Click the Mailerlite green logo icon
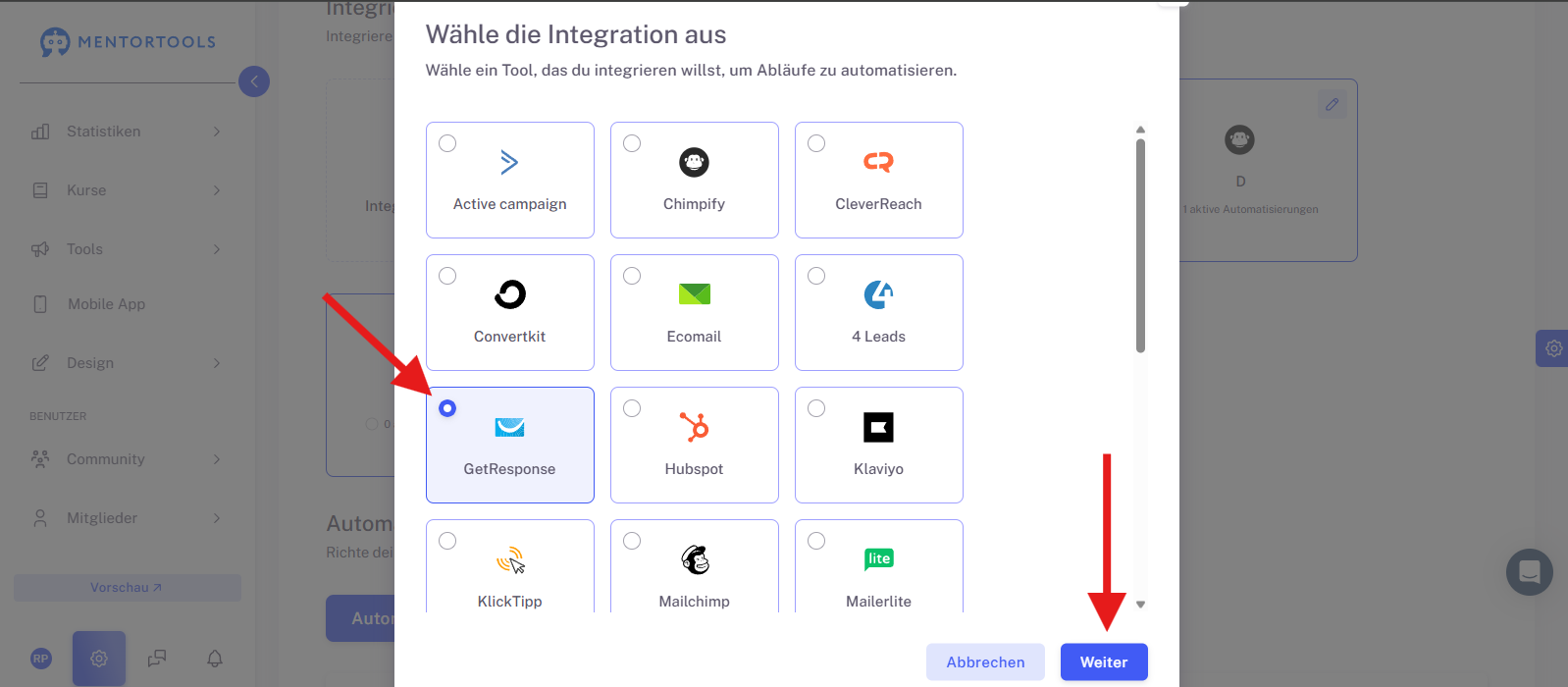The width and height of the screenshot is (1568, 687). (x=878, y=558)
